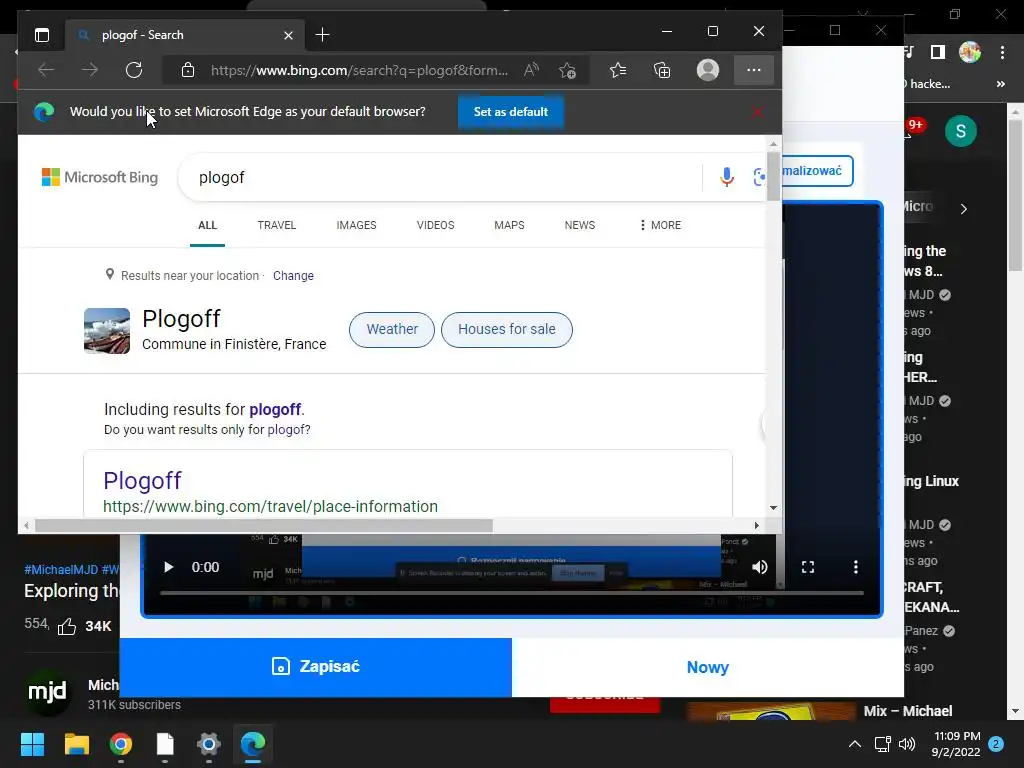Viewport: 1024px width, 768px height.
Task: Switch to the MAPS tab
Action: tap(509, 225)
